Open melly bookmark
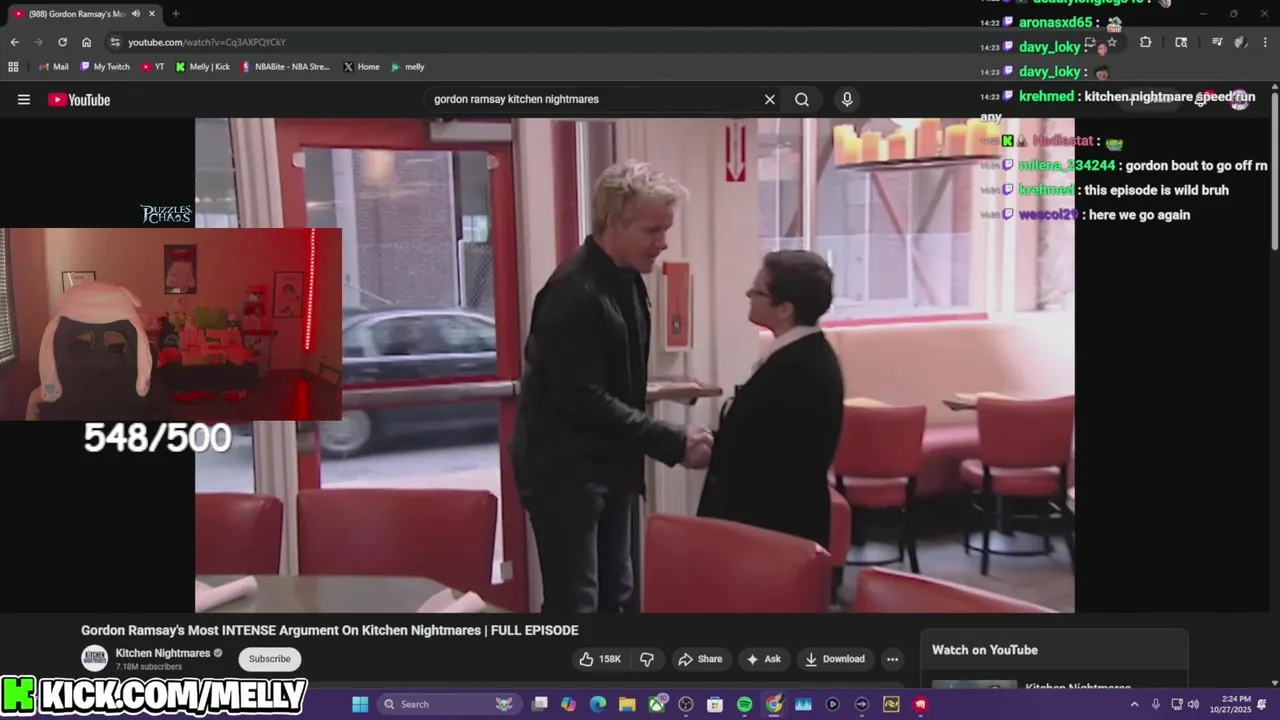 pyautogui.click(x=408, y=67)
